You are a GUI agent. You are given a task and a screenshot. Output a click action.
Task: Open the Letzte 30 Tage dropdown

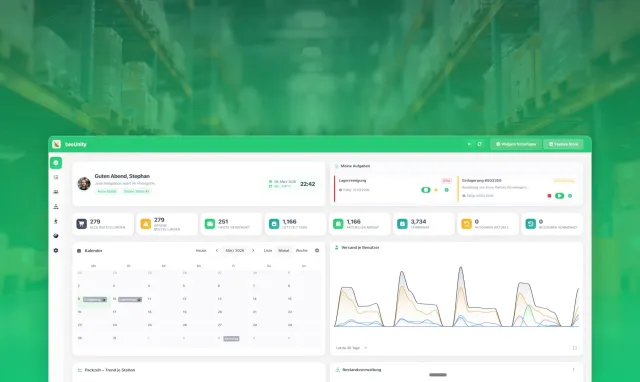(351, 348)
